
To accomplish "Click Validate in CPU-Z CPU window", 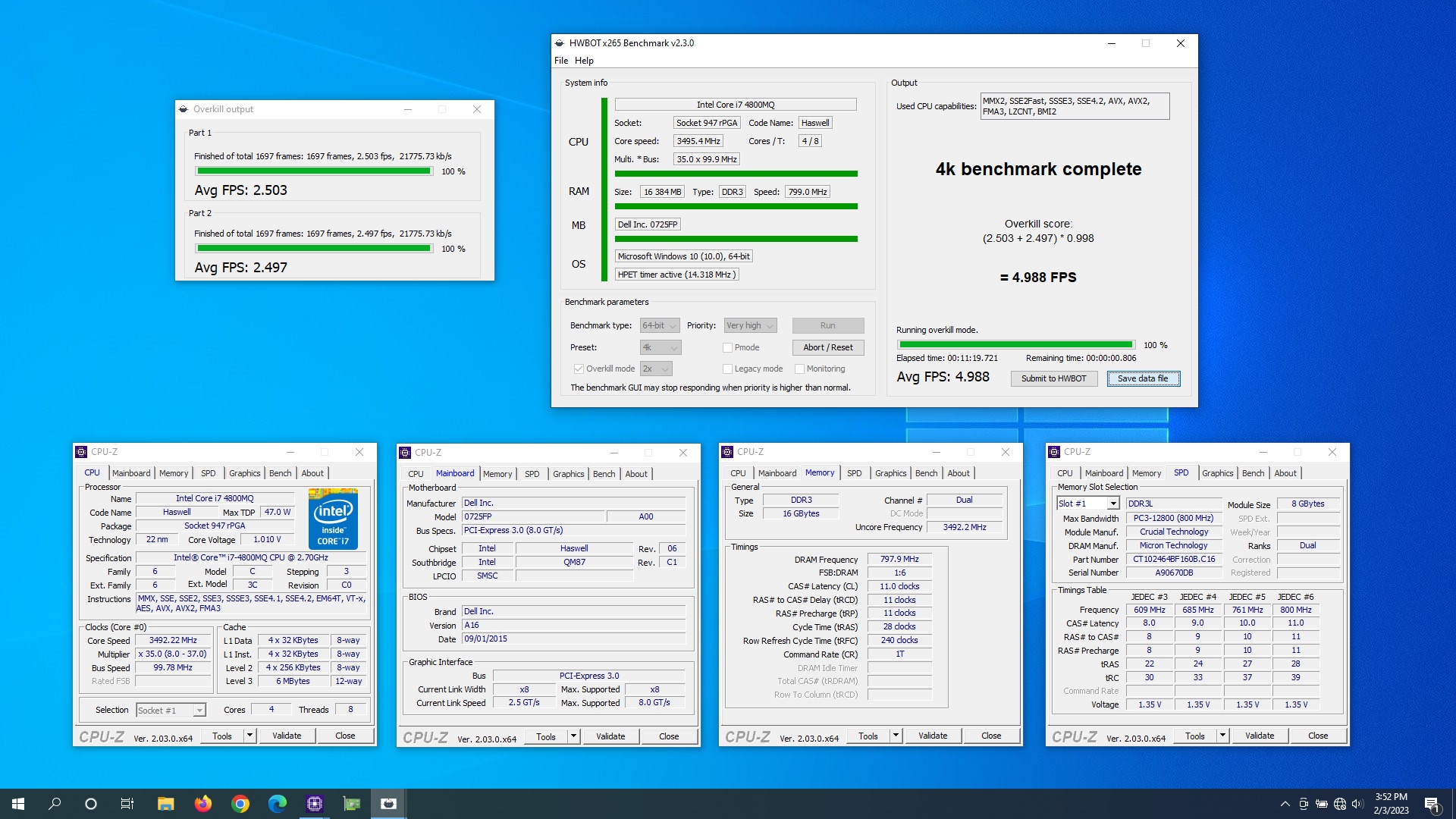I will pos(287,736).
